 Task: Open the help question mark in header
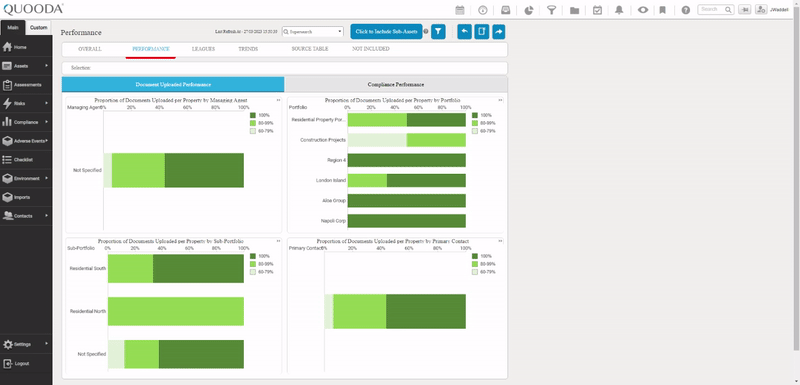click(x=686, y=10)
